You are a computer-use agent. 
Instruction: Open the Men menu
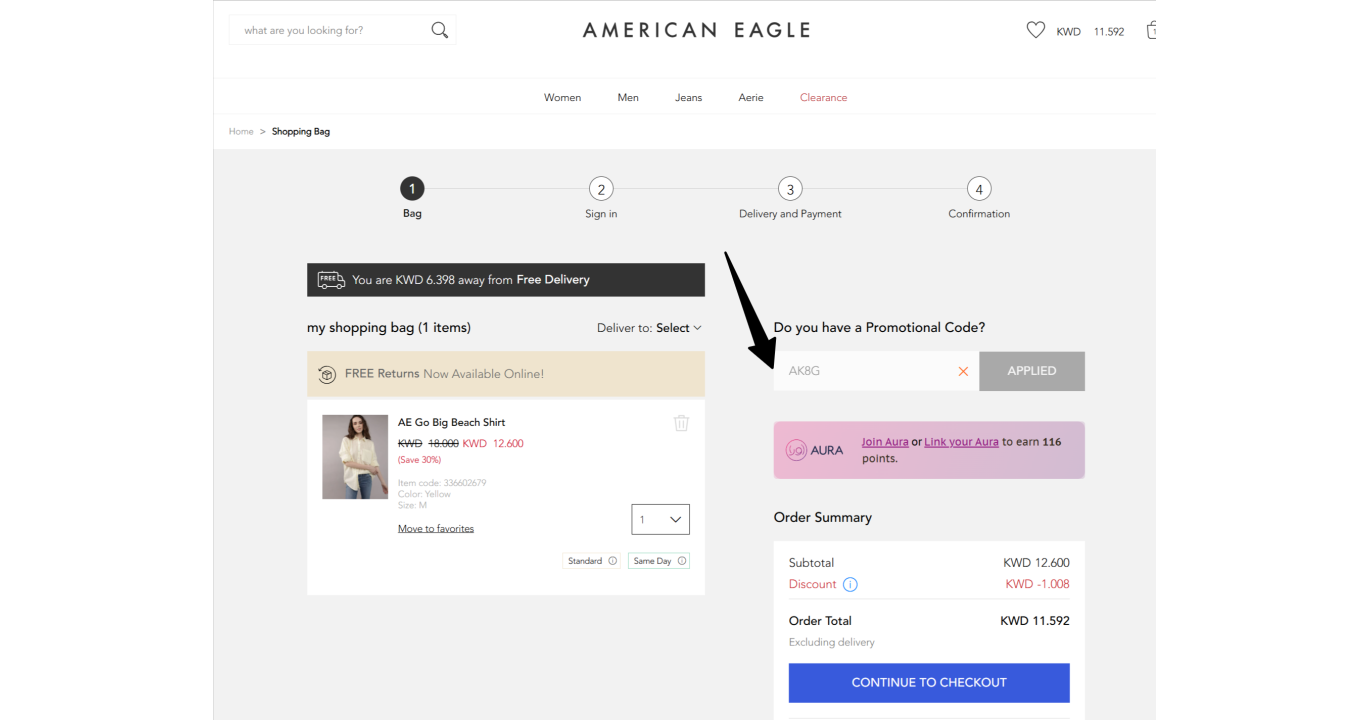coord(628,97)
